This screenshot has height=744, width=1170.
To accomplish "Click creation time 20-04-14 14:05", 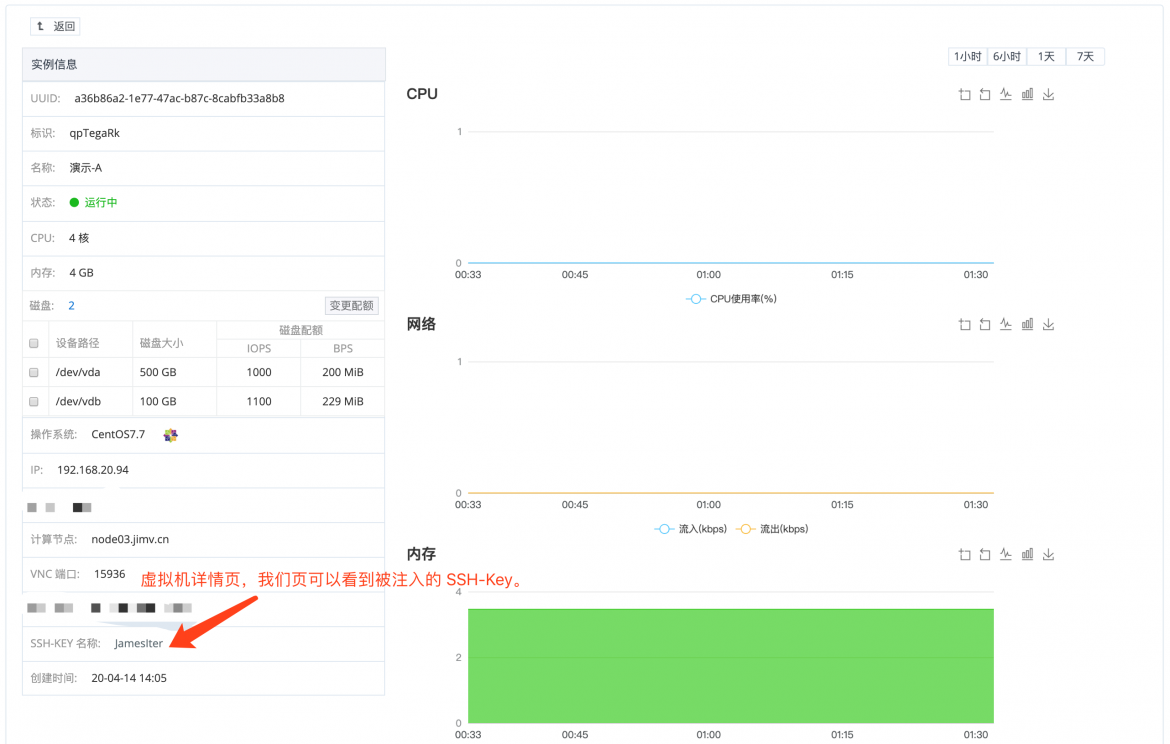I will pyautogui.click(x=129, y=678).
